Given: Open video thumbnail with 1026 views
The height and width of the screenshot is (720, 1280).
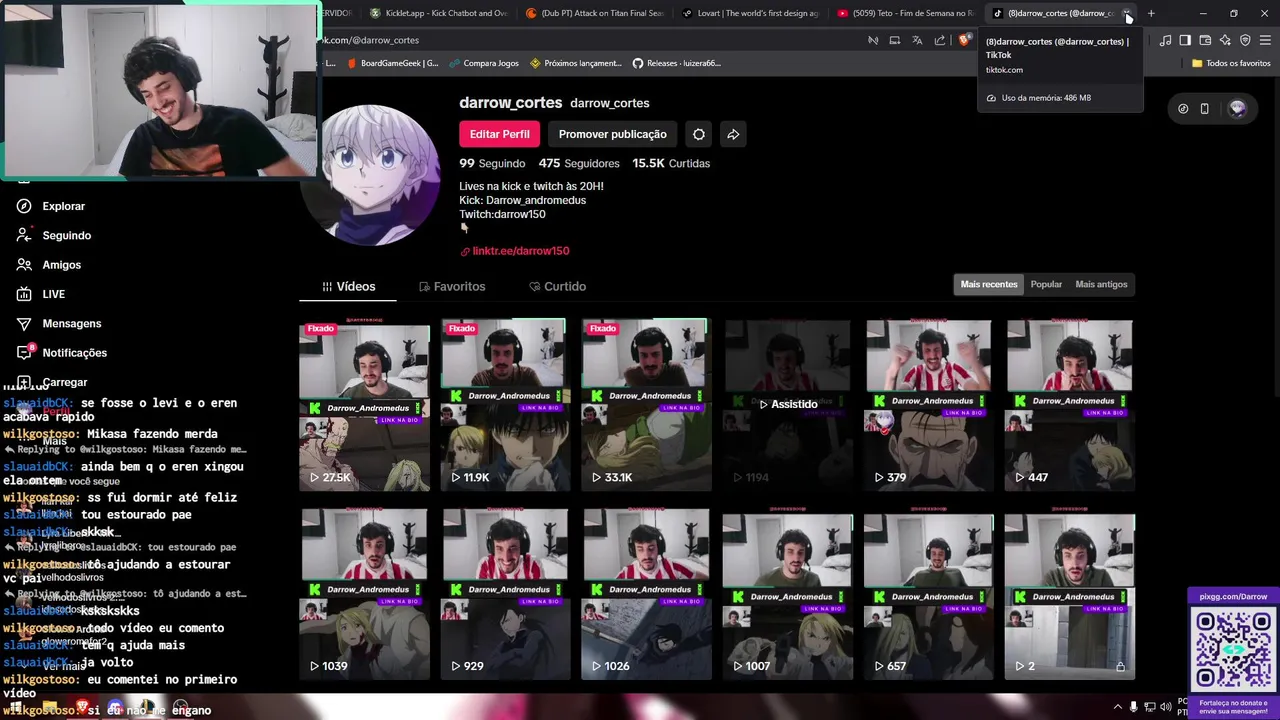Looking at the screenshot, I should [x=646, y=594].
